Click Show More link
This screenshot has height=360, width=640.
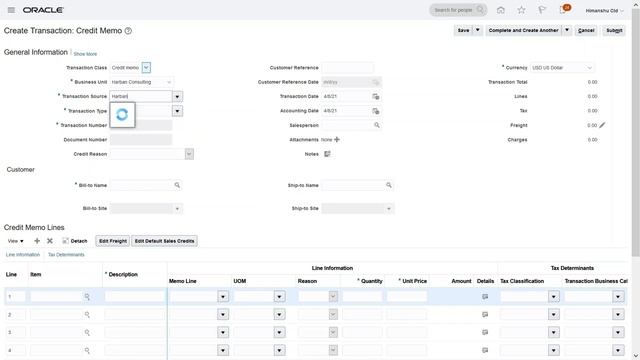click(85, 54)
